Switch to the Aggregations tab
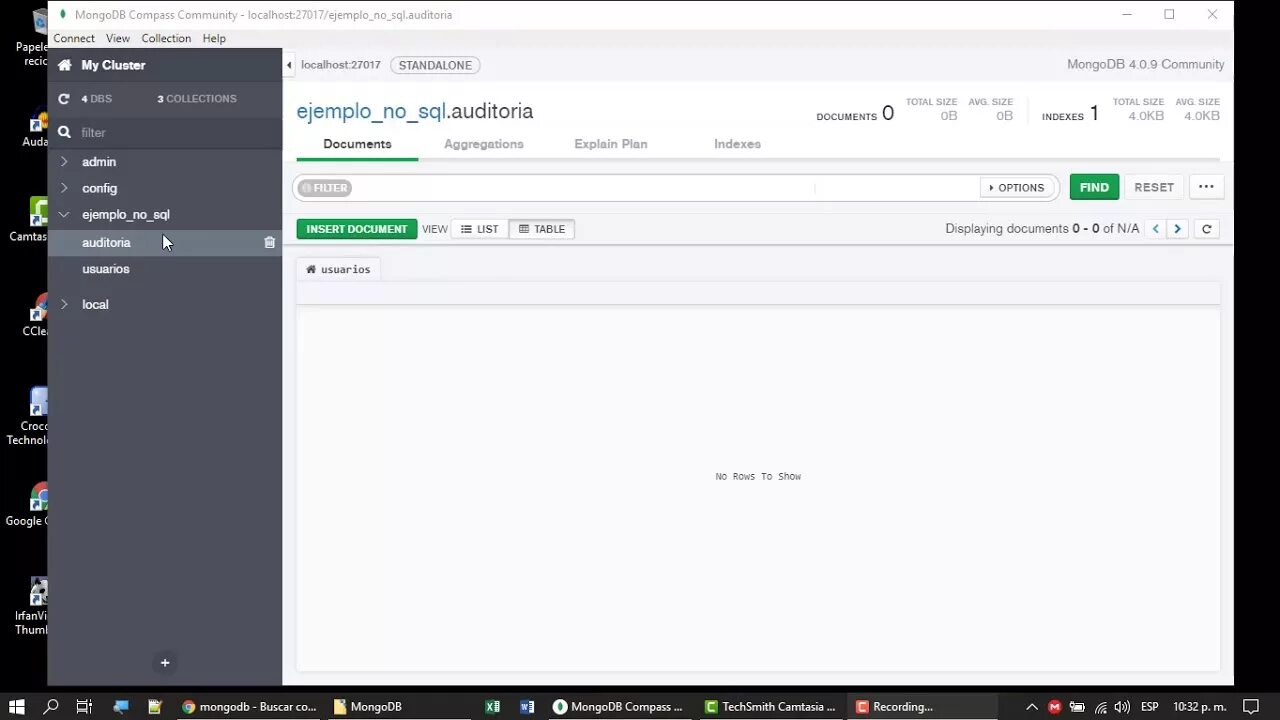This screenshot has height=720, width=1280. point(484,144)
